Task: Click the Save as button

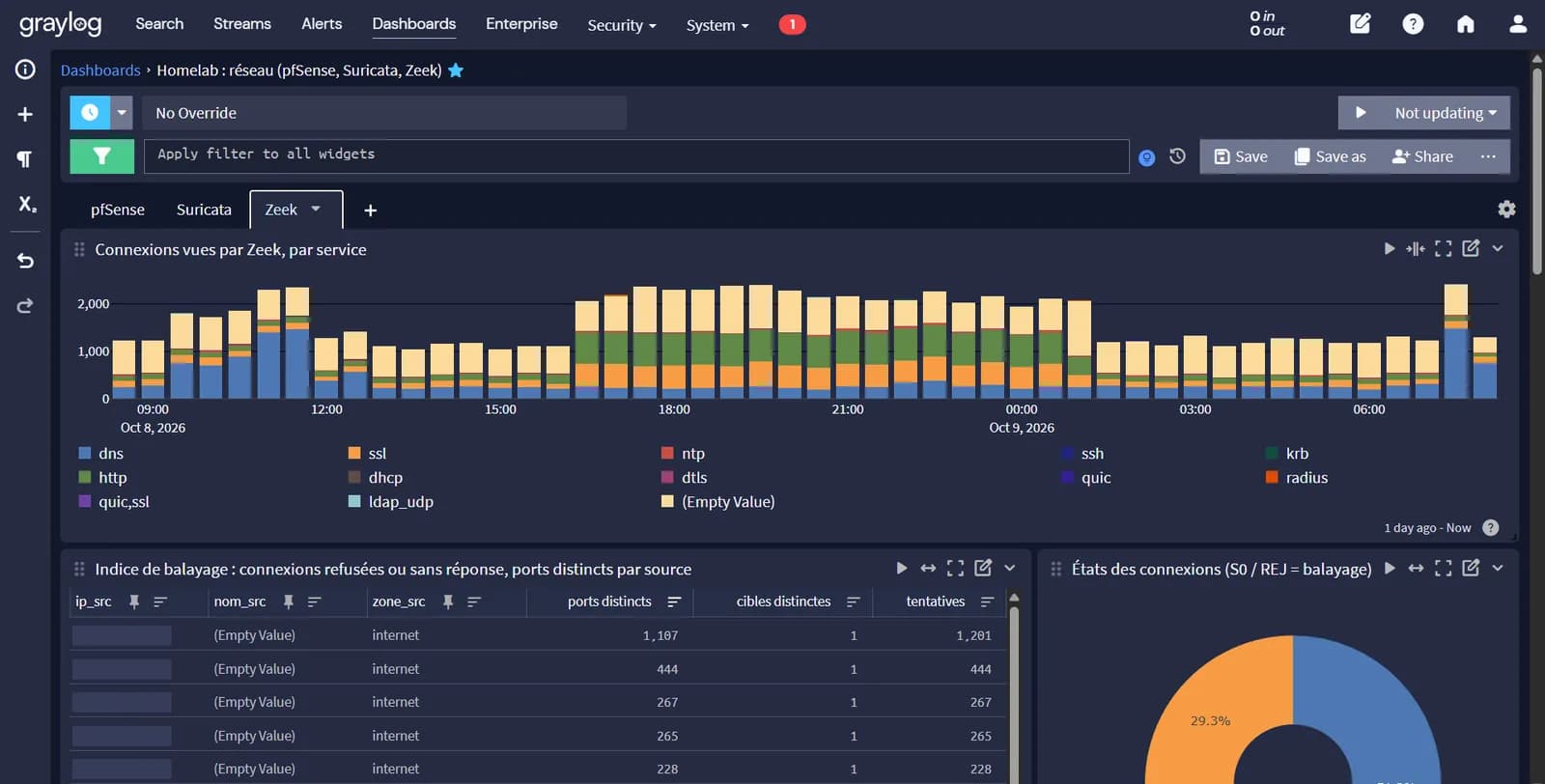Action: click(1331, 156)
